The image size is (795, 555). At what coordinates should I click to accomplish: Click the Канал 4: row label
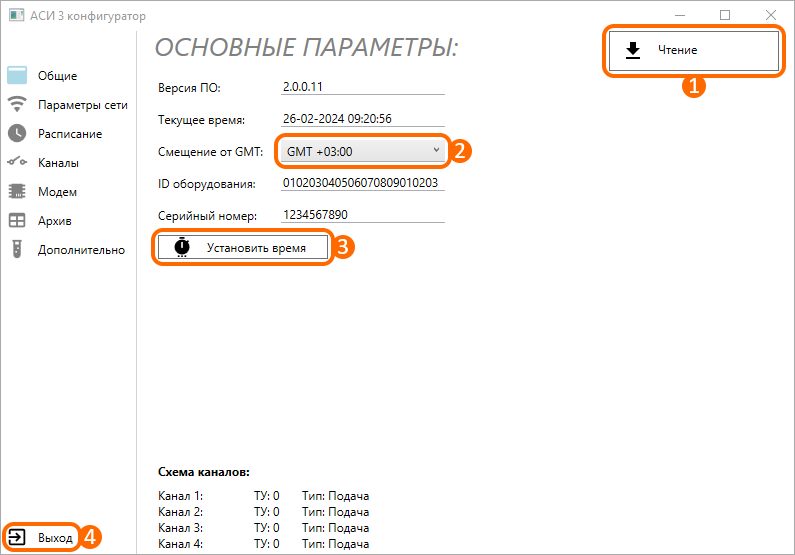click(x=180, y=544)
